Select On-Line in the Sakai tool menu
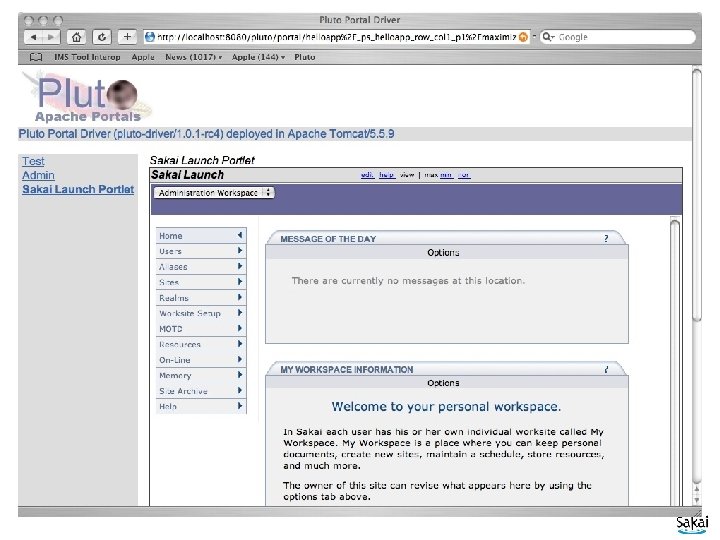 click(201, 360)
